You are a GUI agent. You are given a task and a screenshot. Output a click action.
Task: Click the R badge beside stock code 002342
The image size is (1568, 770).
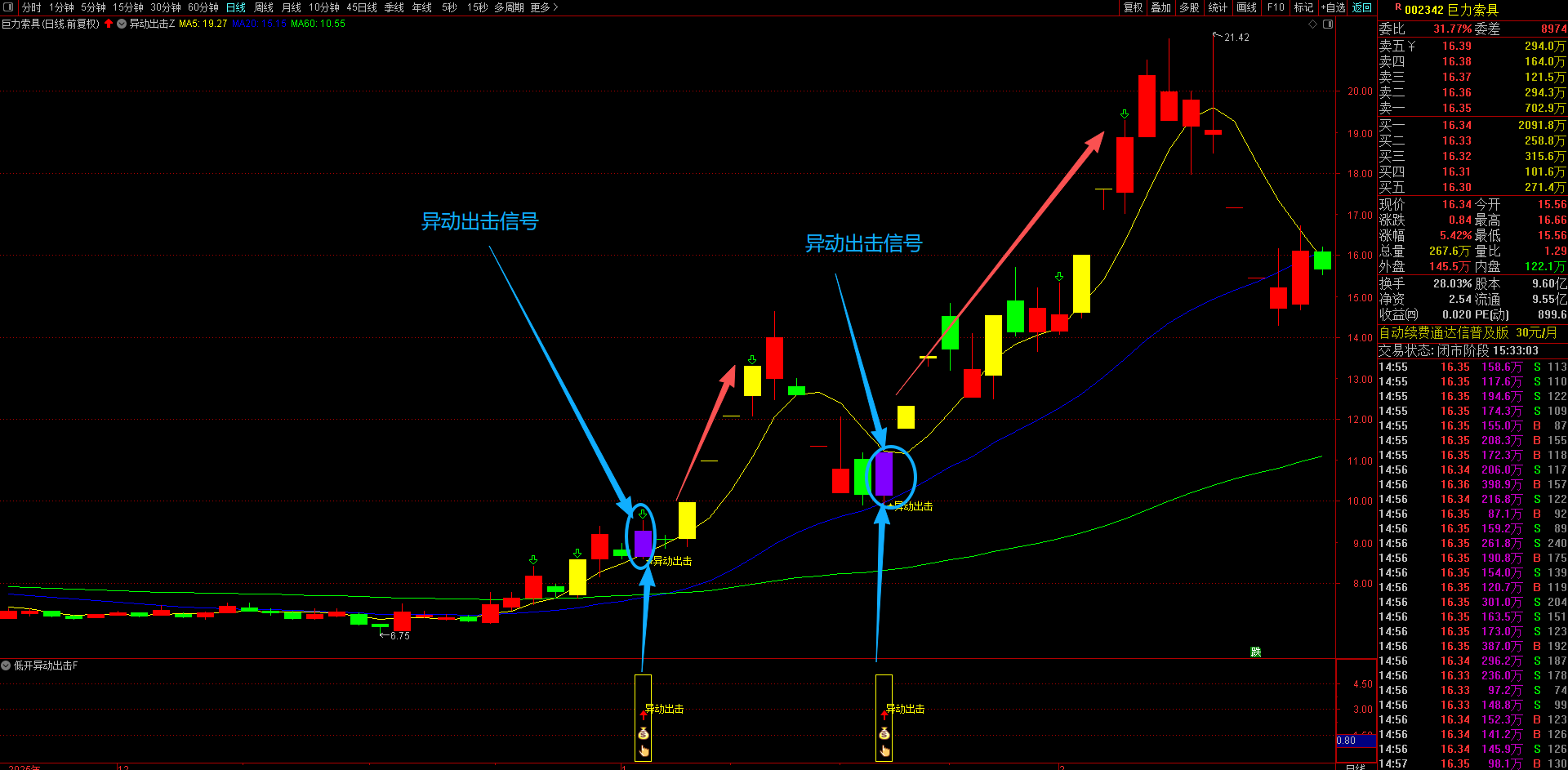[1398, 7]
